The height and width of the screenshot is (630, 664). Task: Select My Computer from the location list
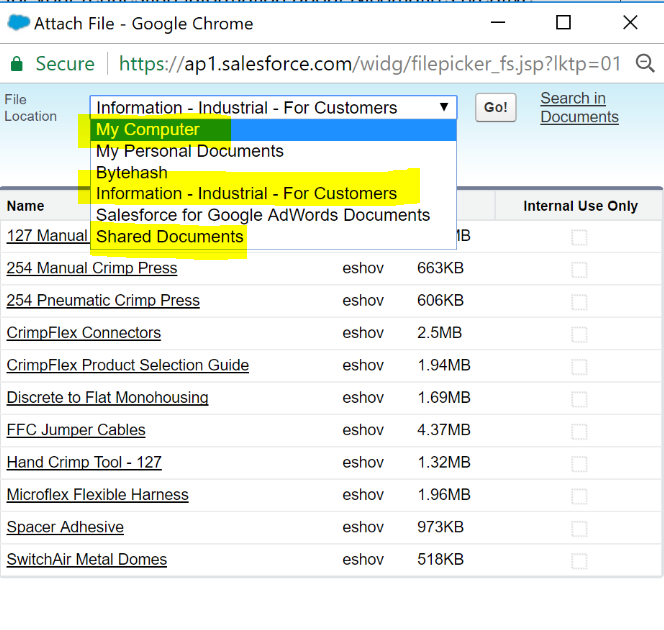coord(148,130)
